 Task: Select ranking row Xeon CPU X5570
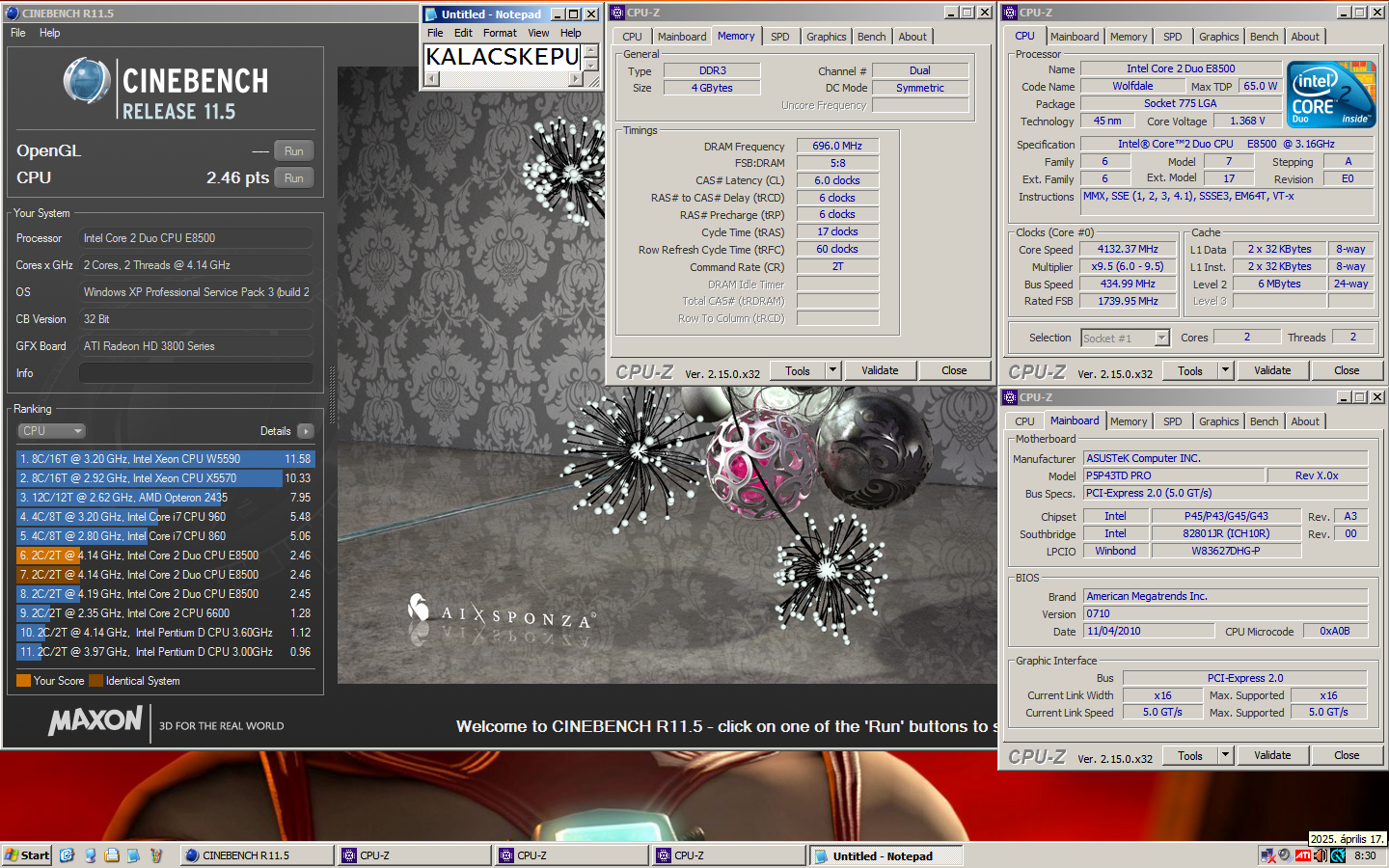[x=166, y=478]
